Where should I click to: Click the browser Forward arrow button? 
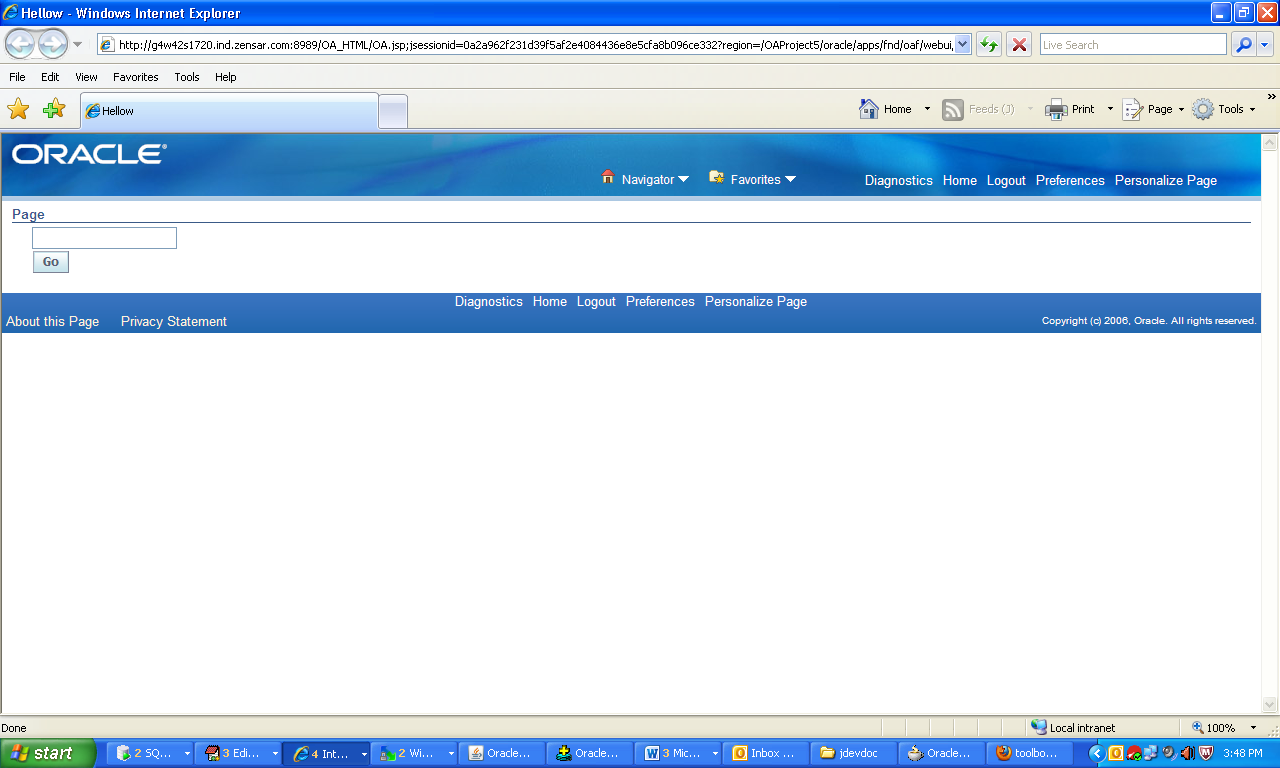[52, 44]
